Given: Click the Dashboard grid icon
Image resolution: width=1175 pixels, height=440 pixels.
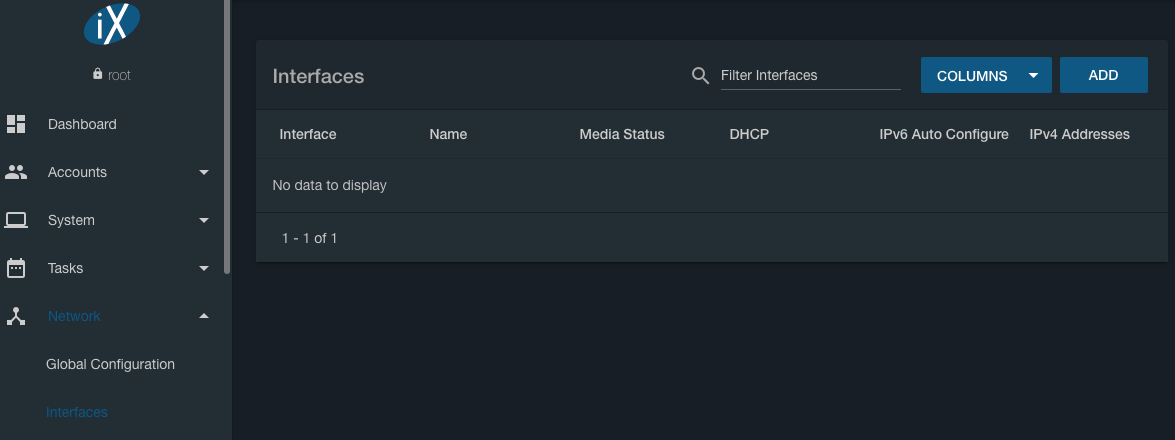Looking at the screenshot, I should (x=16, y=124).
